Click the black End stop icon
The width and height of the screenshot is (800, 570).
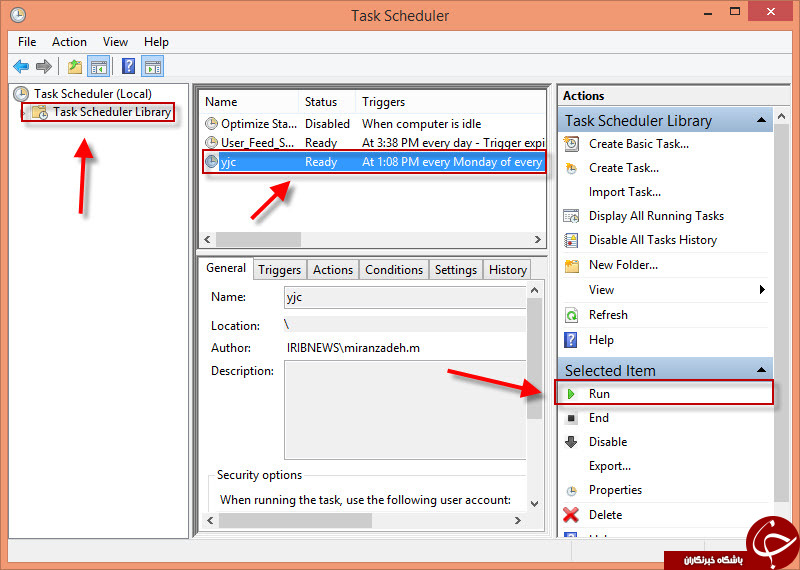tap(571, 418)
